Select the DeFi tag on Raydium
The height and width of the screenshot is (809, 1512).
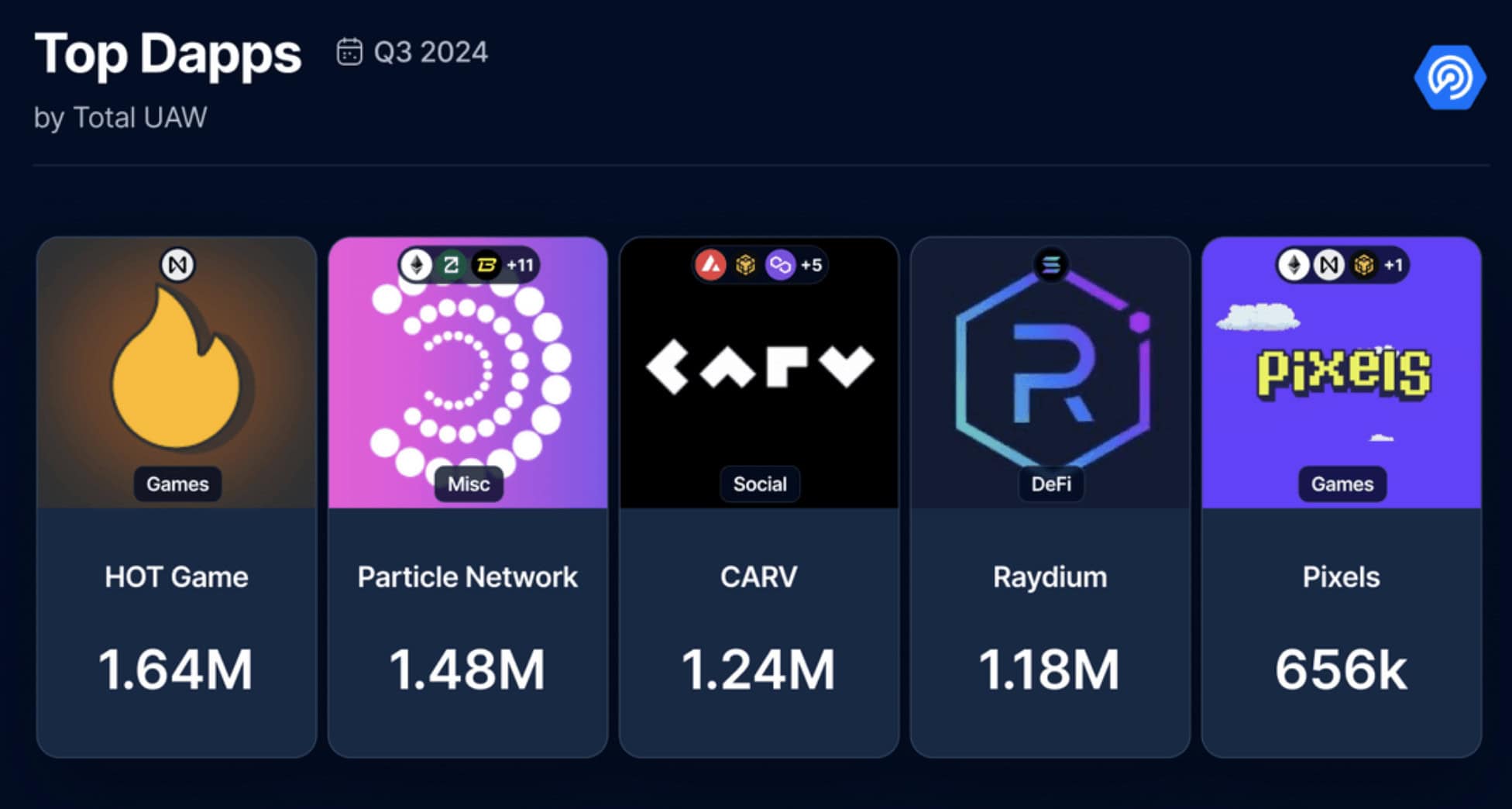(1051, 484)
